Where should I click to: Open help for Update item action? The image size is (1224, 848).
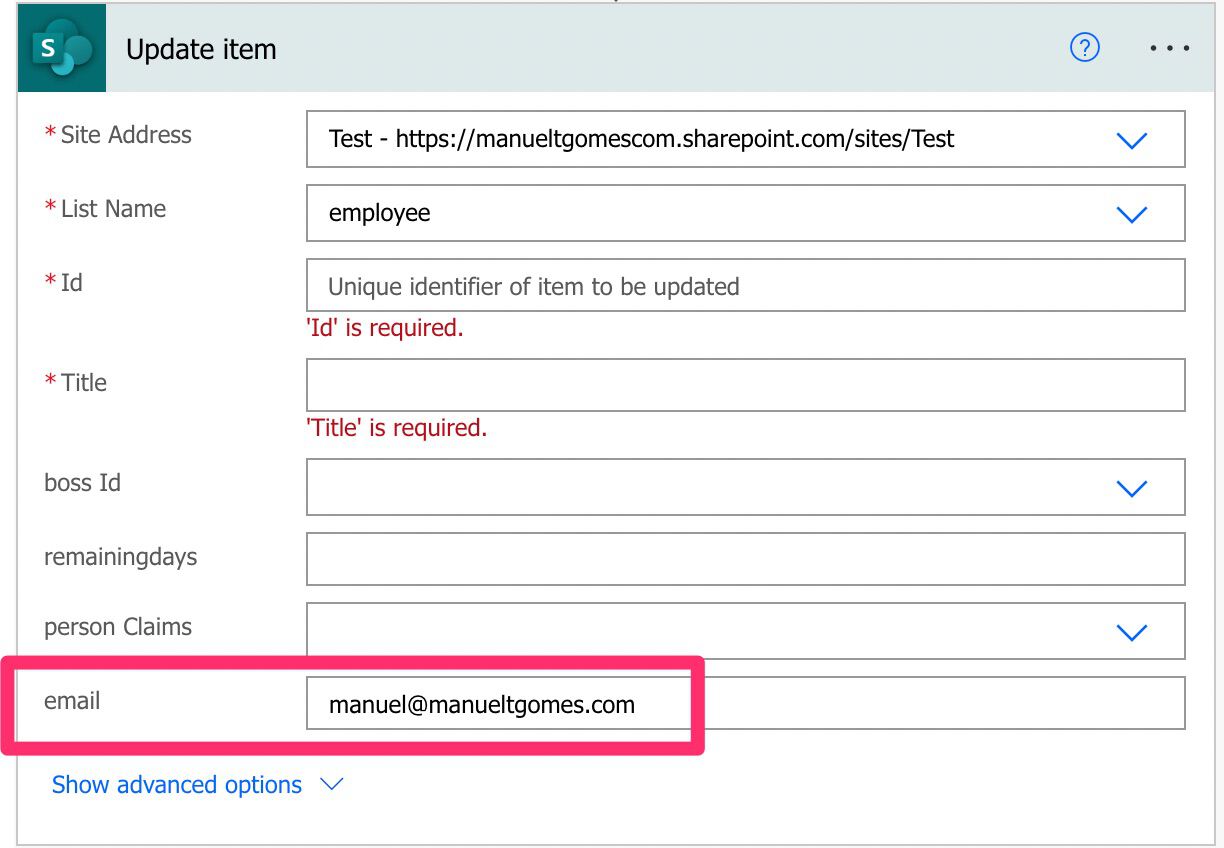tap(1085, 47)
